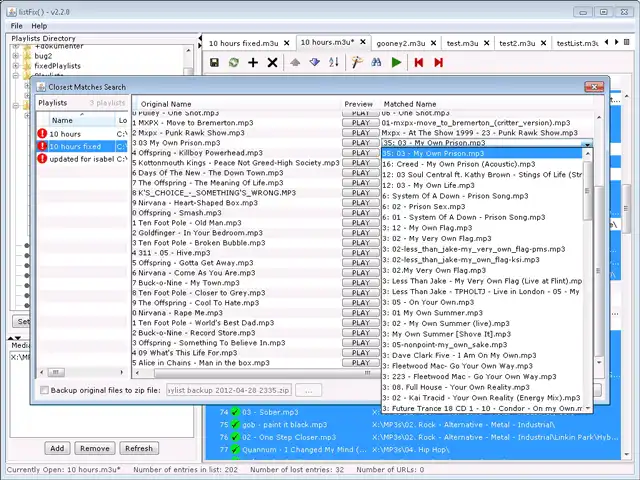Play preview of 'Nirvana - Heart-Shaped Box'
The image size is (640, 480).
[x=360, y=203]
